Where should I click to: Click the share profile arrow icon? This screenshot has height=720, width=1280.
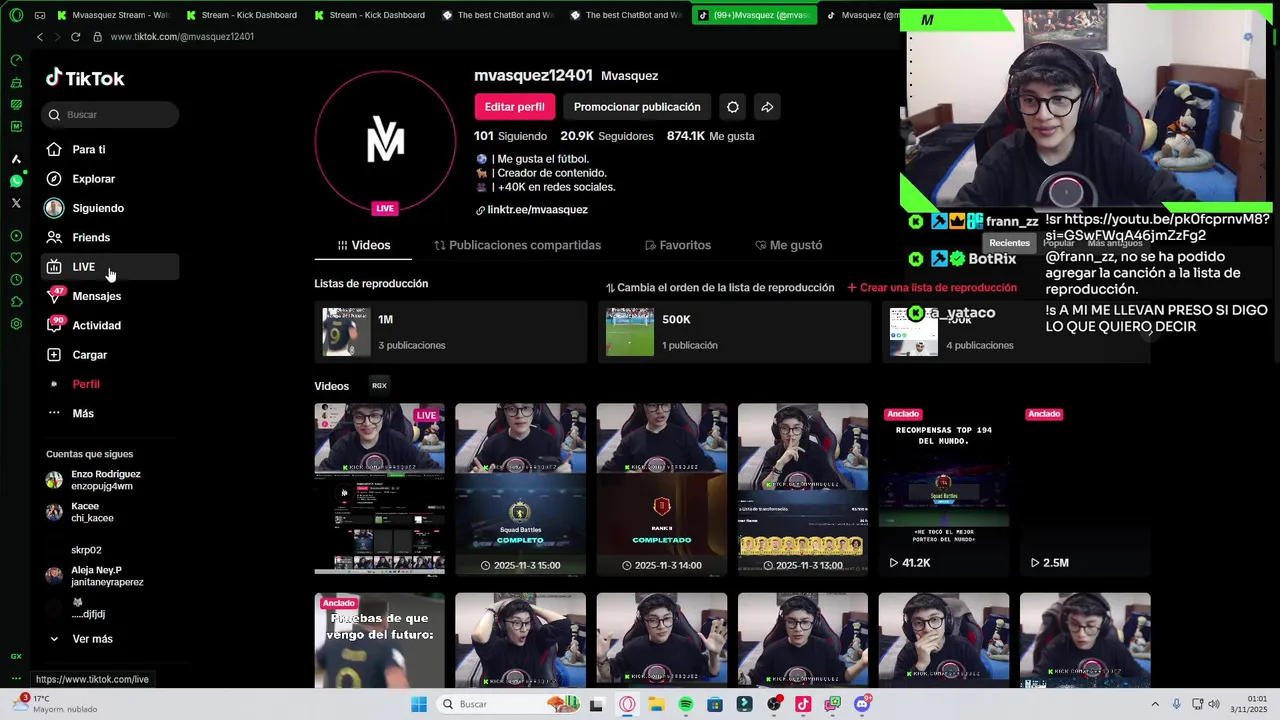coord(767,107)
